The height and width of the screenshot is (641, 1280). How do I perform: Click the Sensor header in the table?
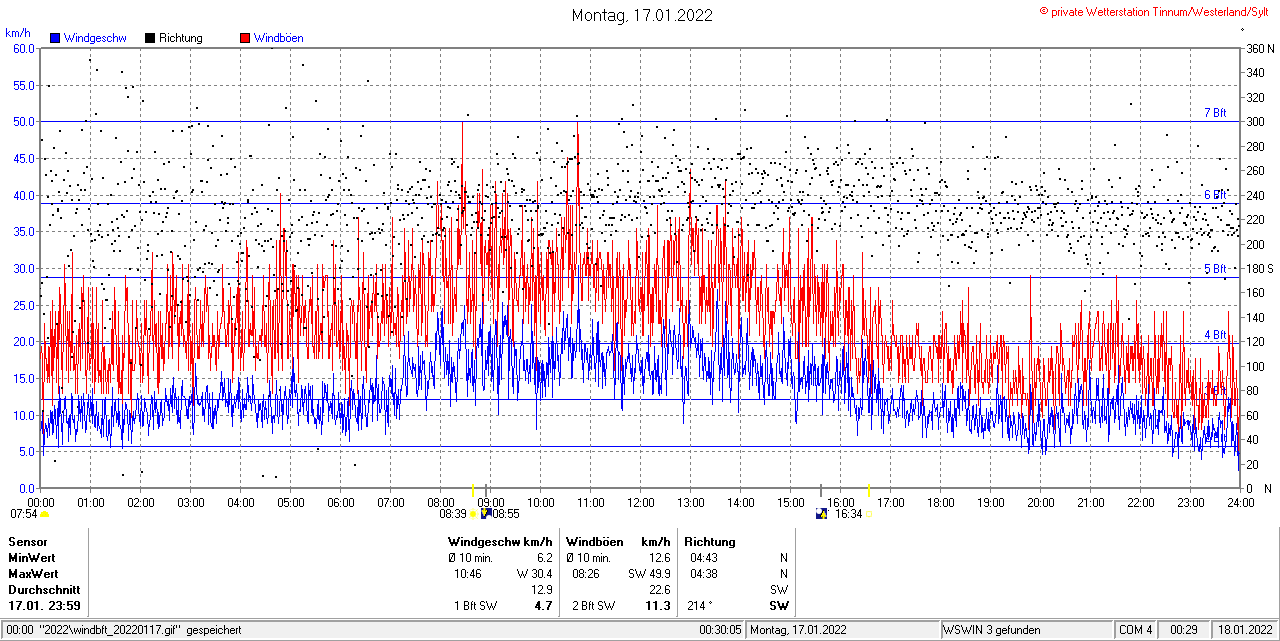[27, 542]
